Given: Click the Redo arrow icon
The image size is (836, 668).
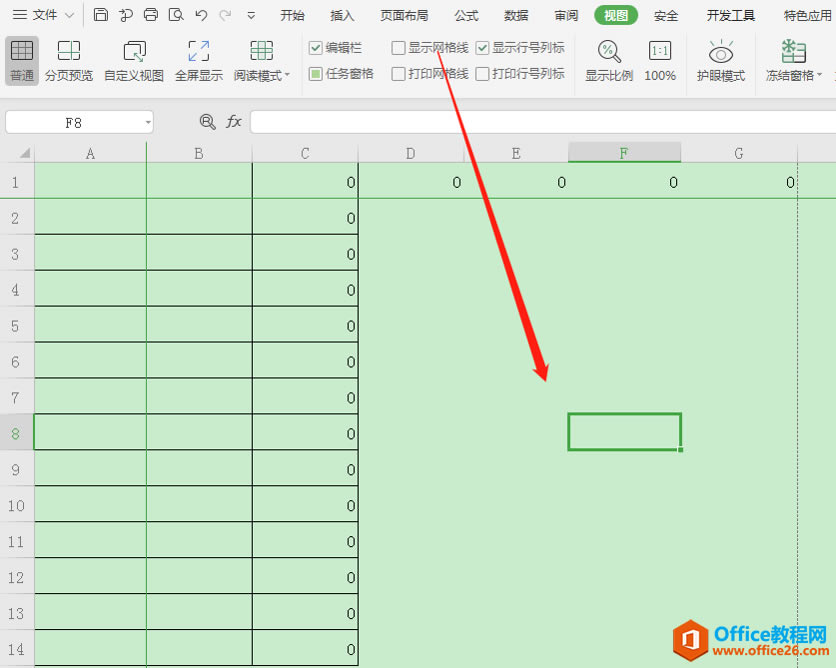Looking at the screenshot, I should tap(226, 15).
